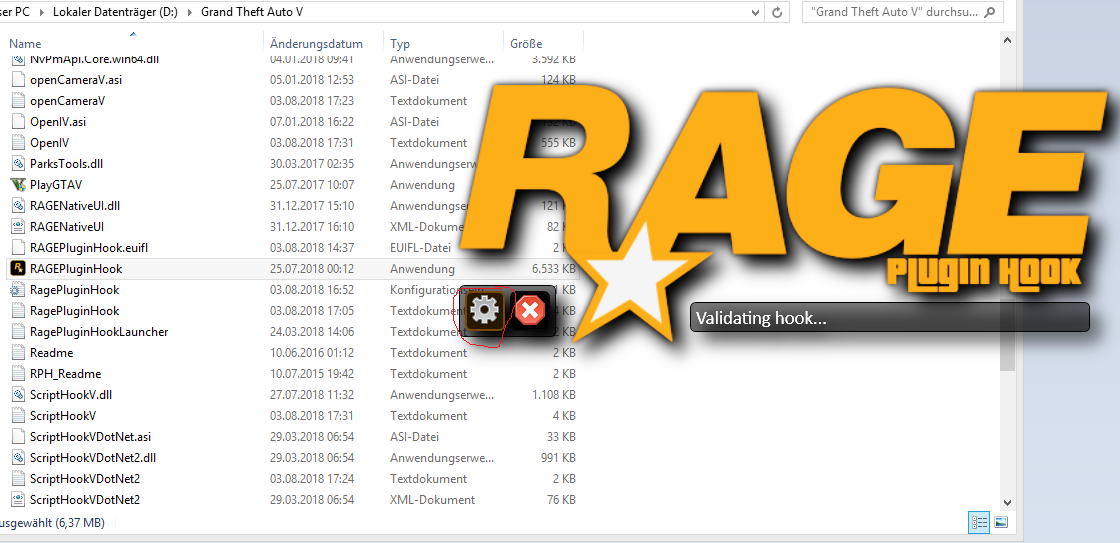Open the address bar history dropdown
The width and height of the screenshot is (1120, 543).
(x=755, y=12)
